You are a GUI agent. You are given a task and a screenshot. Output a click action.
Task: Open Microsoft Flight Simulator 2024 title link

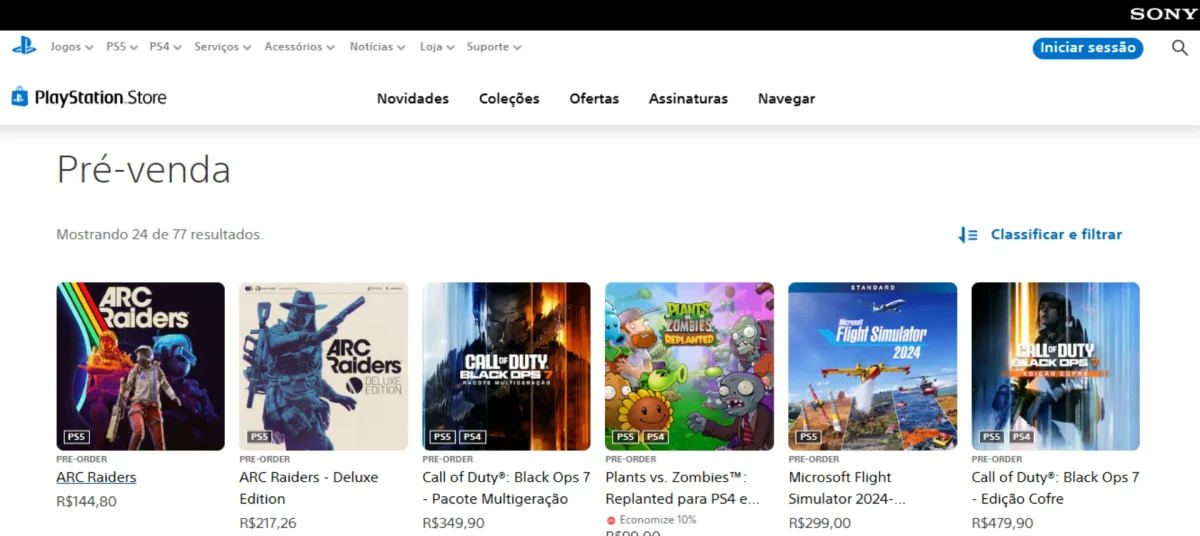pos(847,488)
